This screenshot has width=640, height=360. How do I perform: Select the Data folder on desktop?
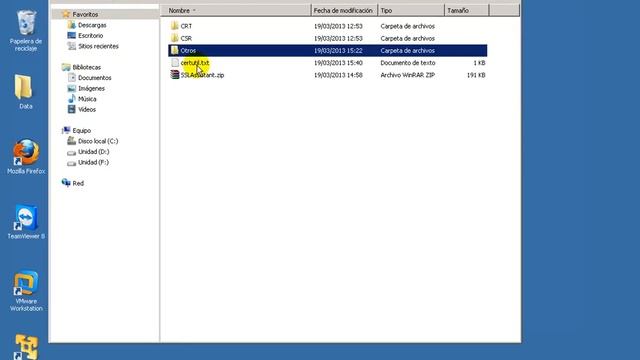[x=24, y=91]
